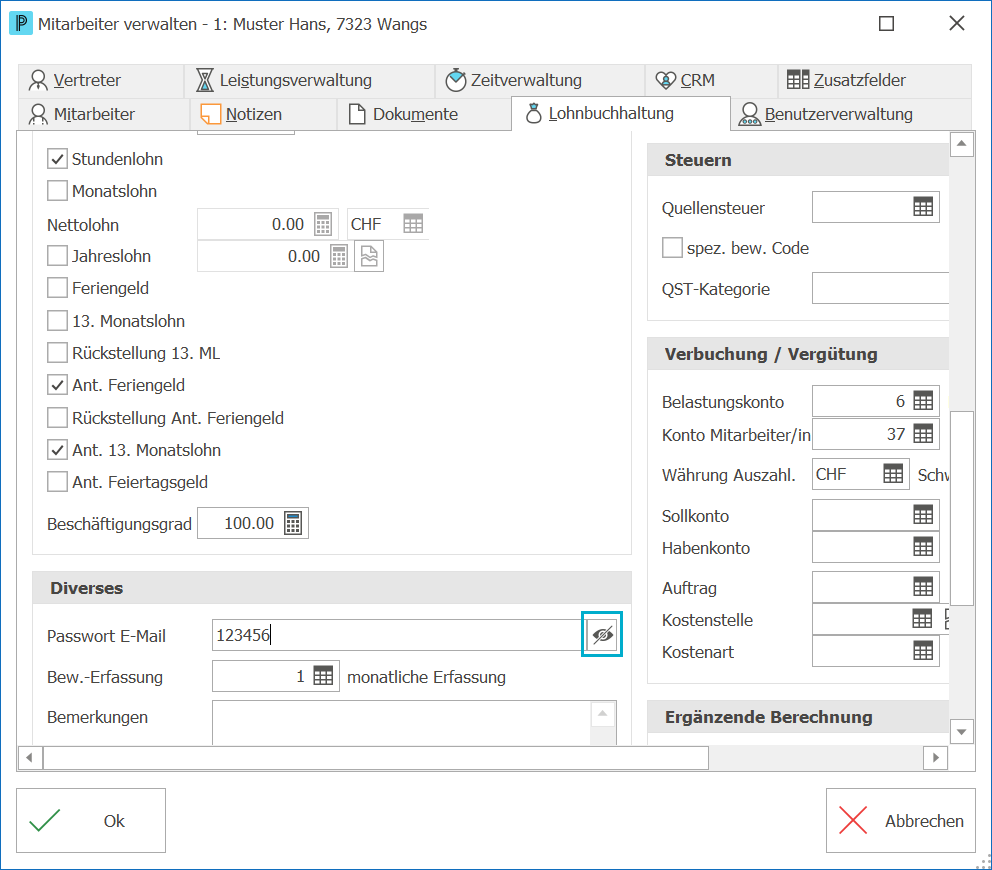Open the Benutzerverwaltung tab

click(x=851, y=114)
